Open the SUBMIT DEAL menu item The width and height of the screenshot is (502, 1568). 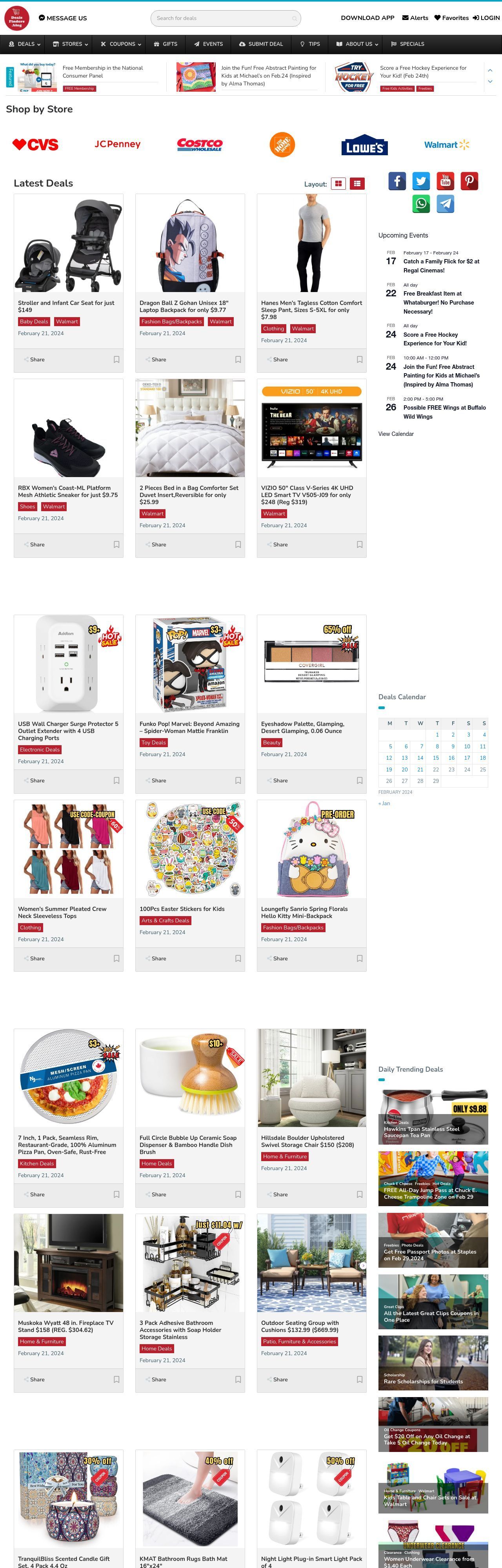coord(261,44)
